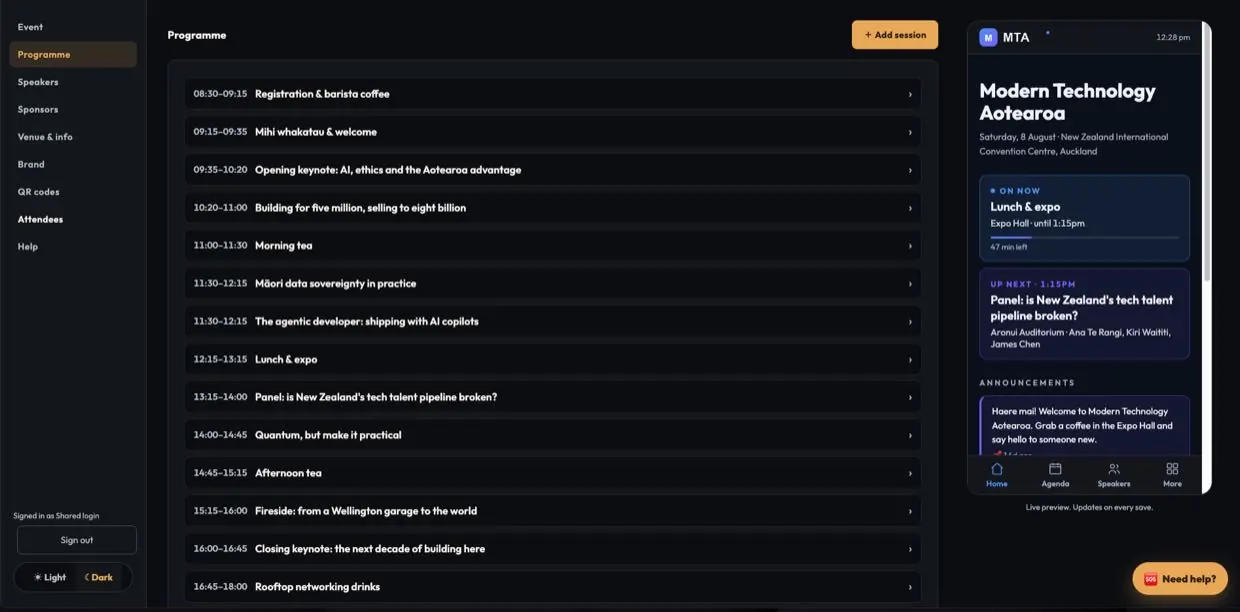Screen dimensions: 1240x612
Task: Expand the Opening keynote session chevron
Action: coord(910,170)
